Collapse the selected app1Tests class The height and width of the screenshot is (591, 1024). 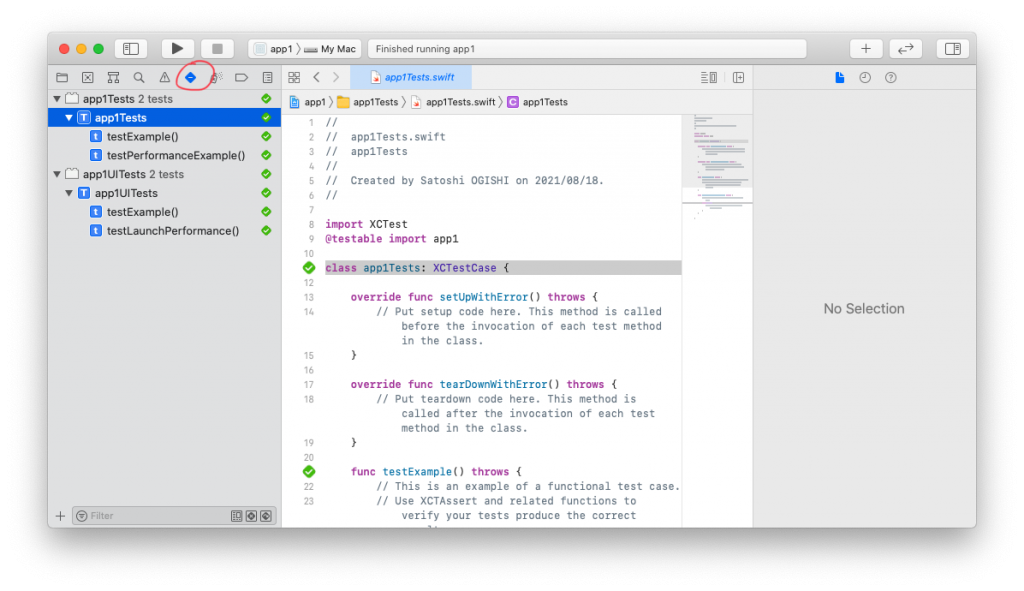point(69,118)
